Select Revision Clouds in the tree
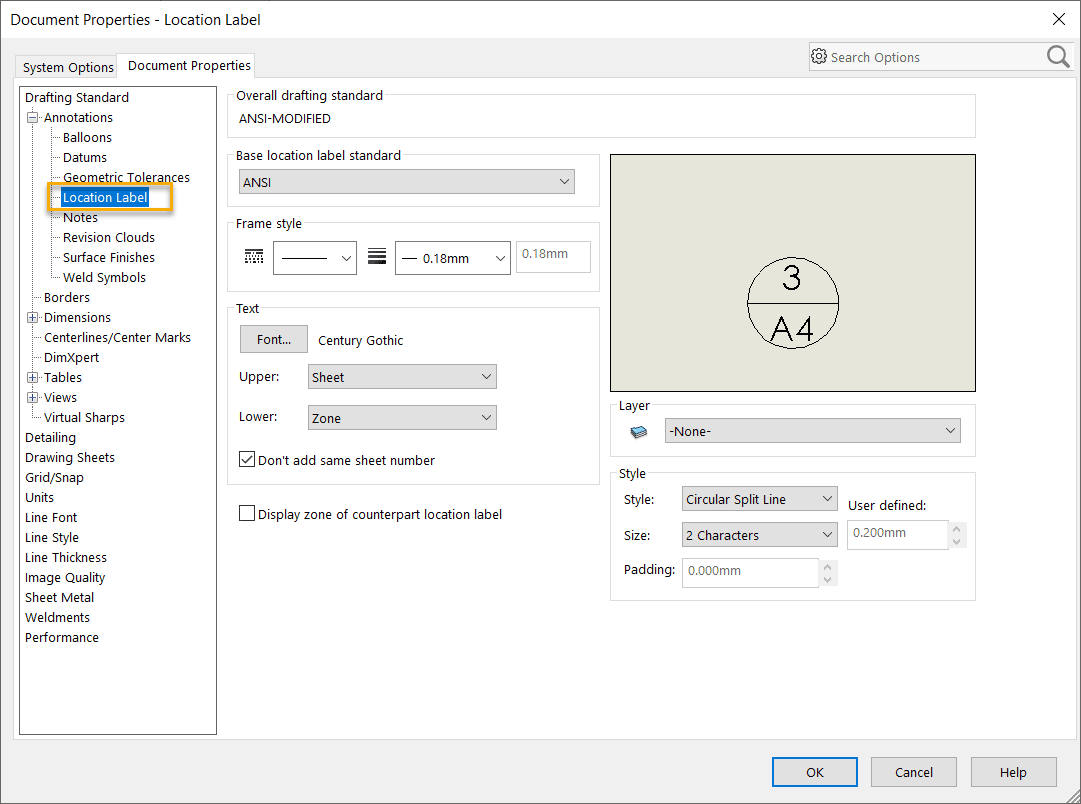 (109, 237)
